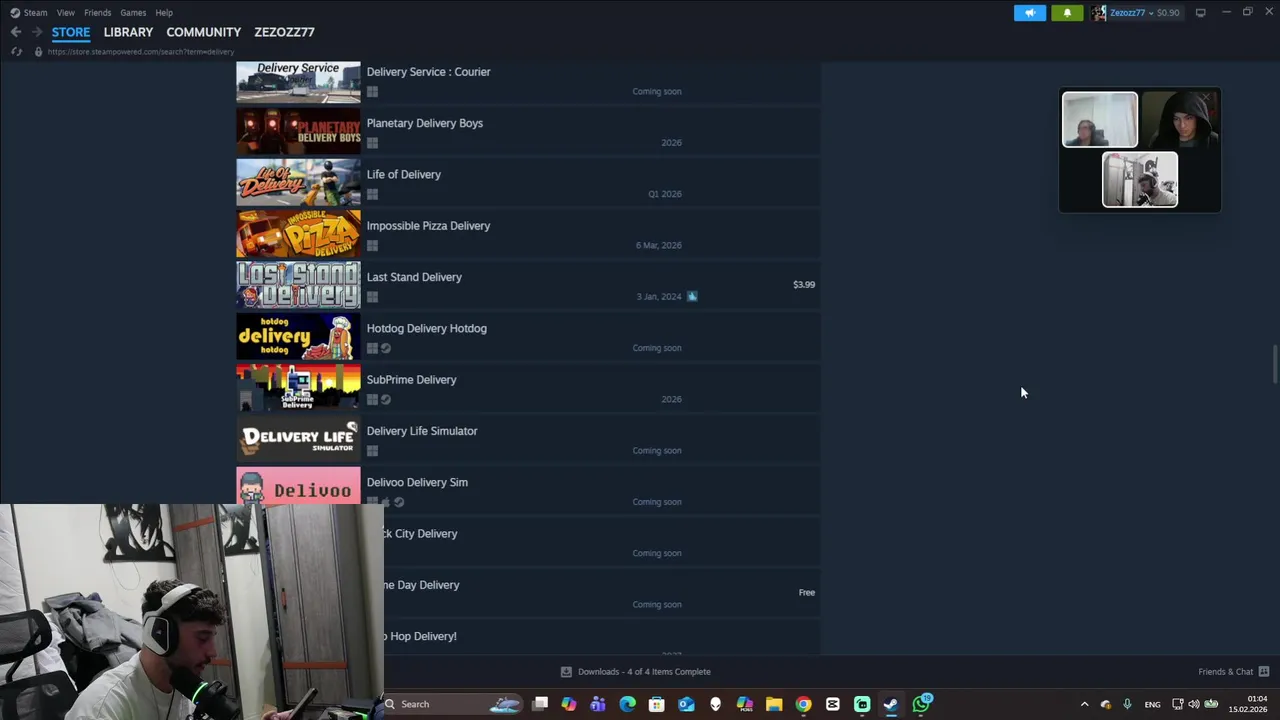Open the Games menu

tap(133, 13)
